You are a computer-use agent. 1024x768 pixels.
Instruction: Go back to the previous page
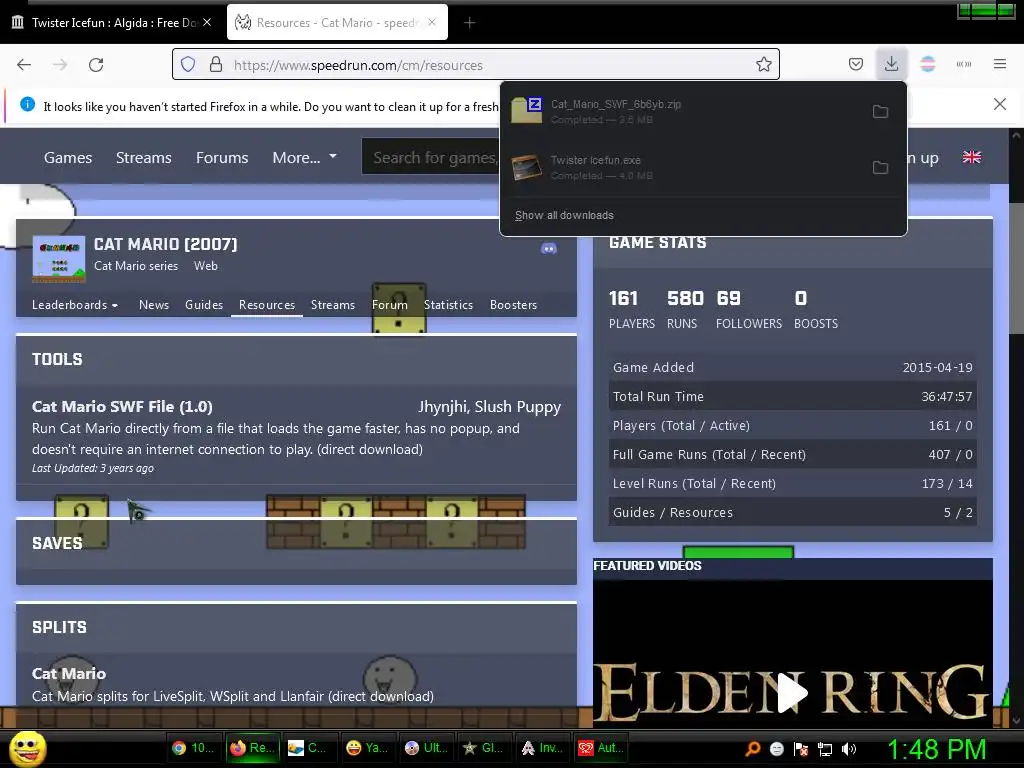click(x=24, y=65)
